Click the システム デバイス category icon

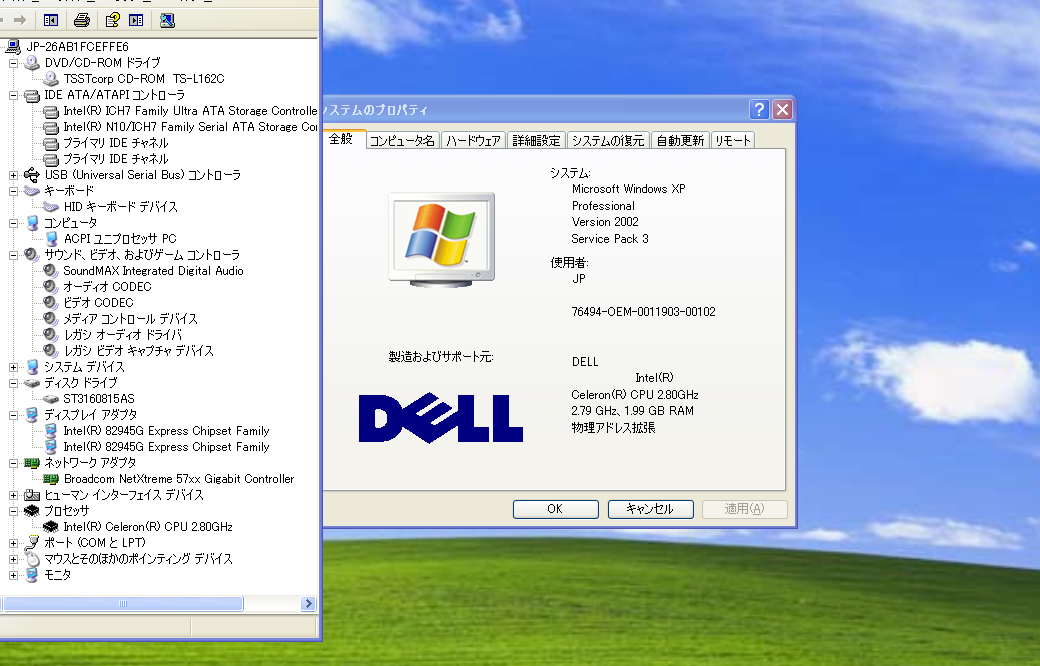[32, 367]
